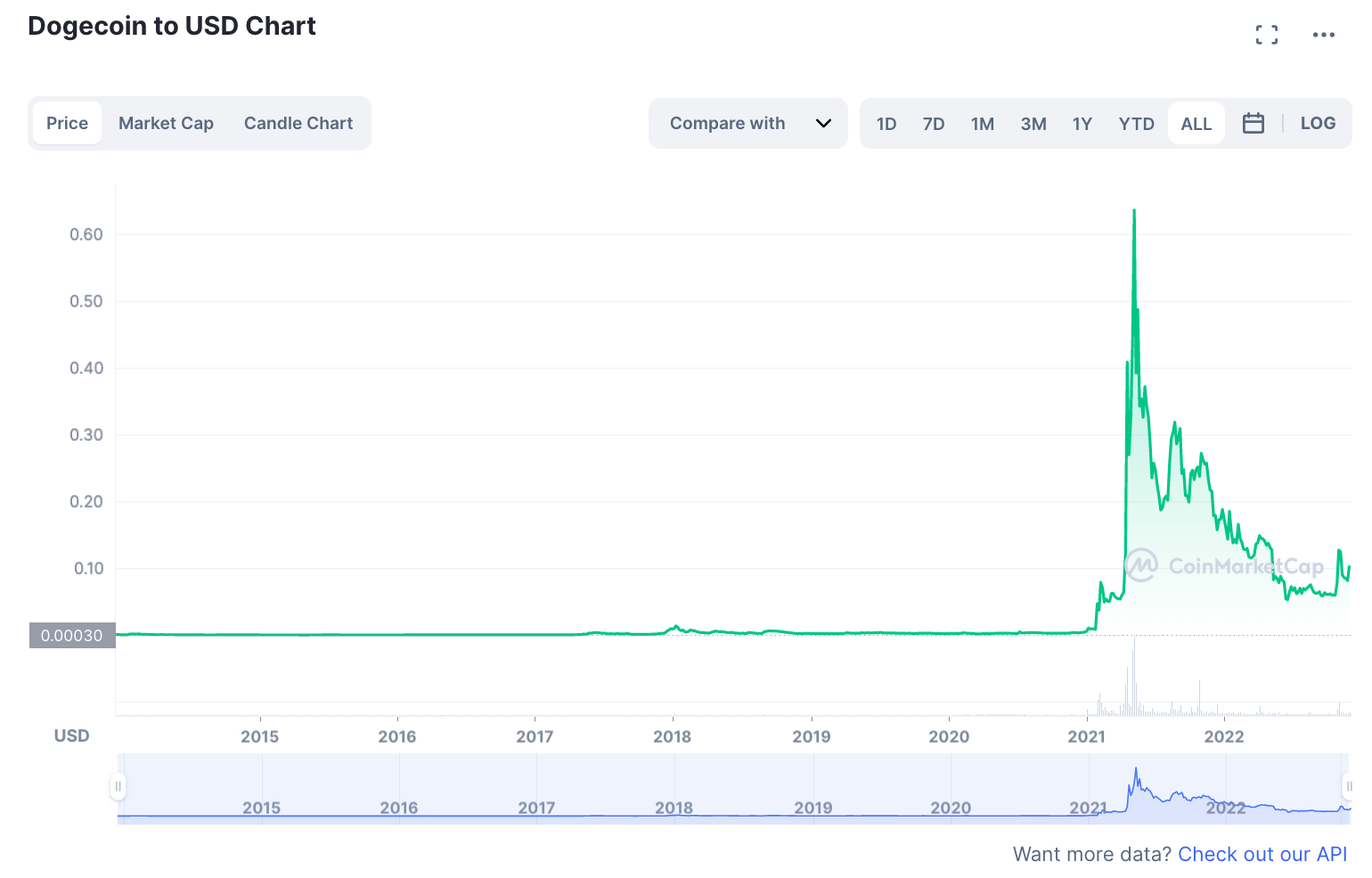Click the 2015 x-axis year label
The image size is (1372, 878).
259,736
